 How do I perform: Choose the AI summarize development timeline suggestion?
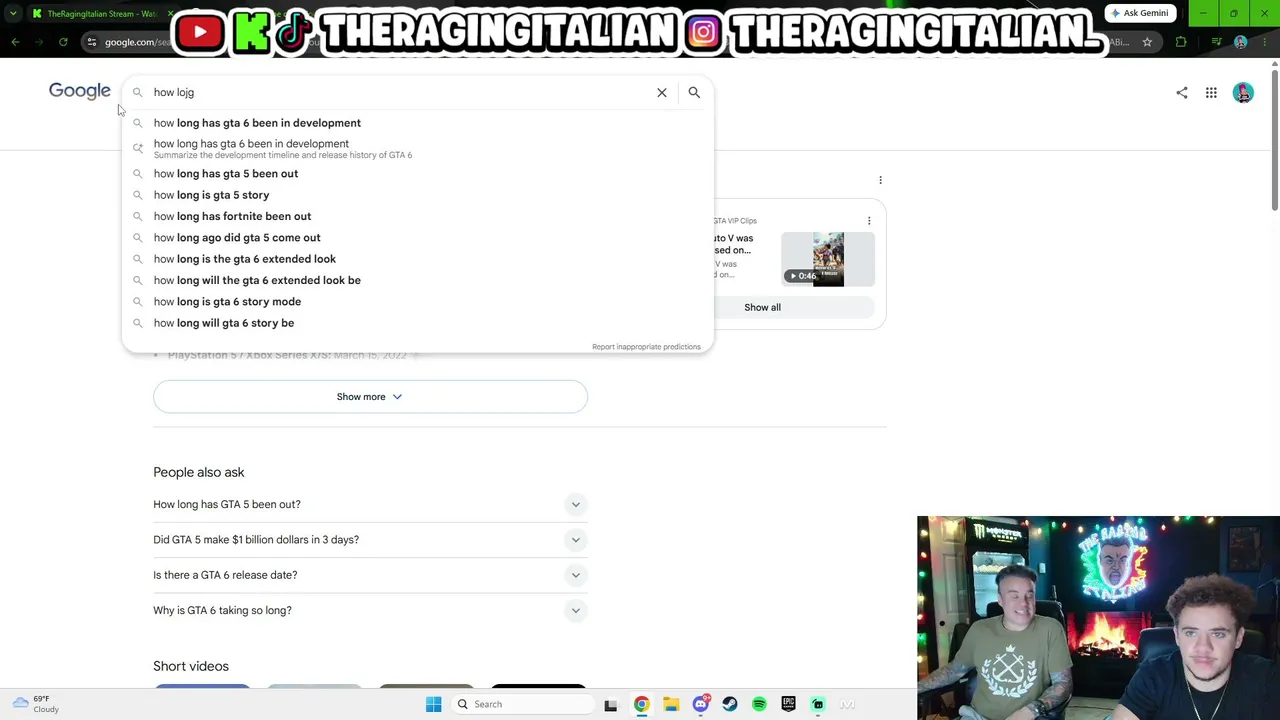coord(418,148)
